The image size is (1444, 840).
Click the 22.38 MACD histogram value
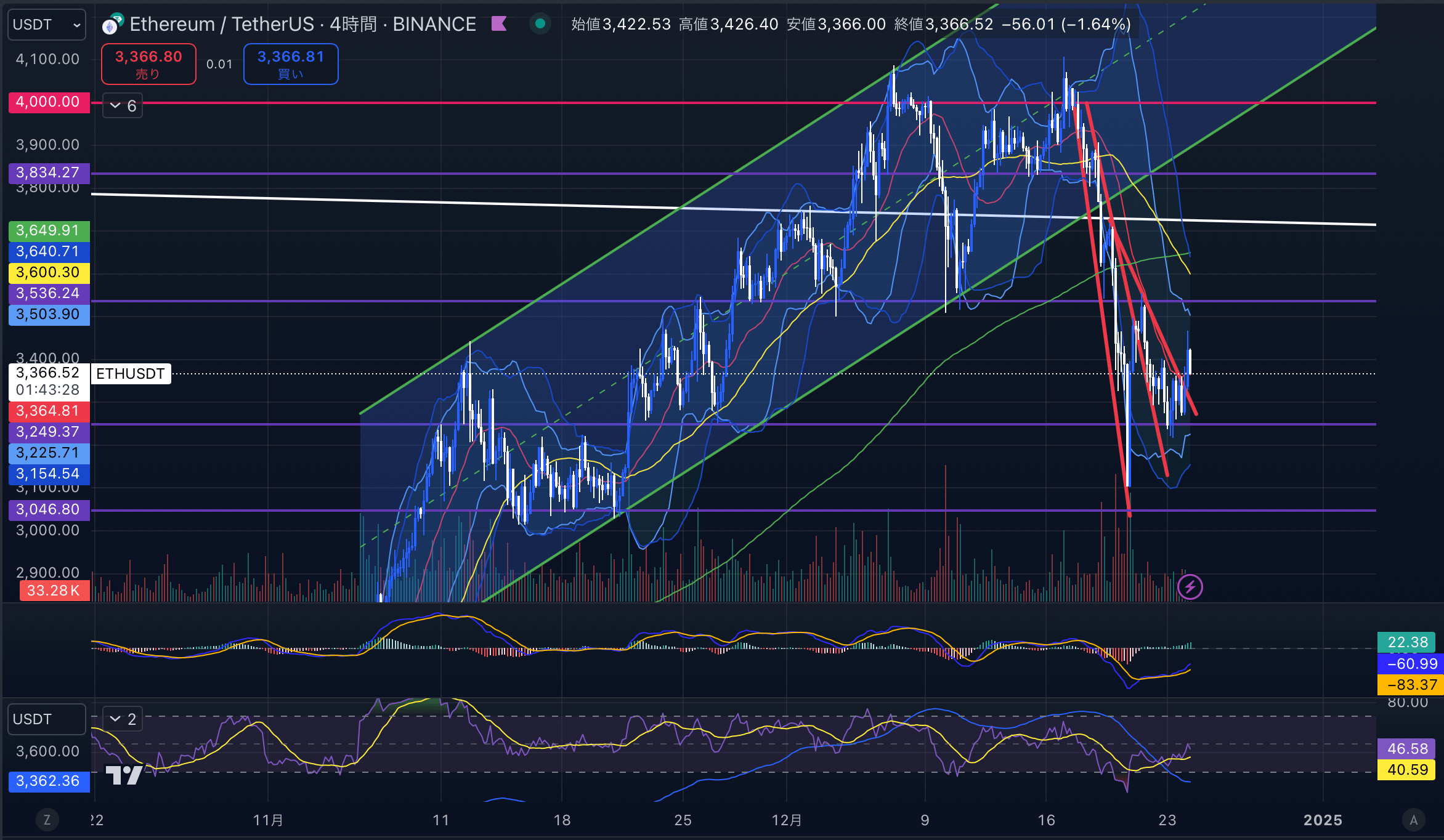pos(1407,642)
